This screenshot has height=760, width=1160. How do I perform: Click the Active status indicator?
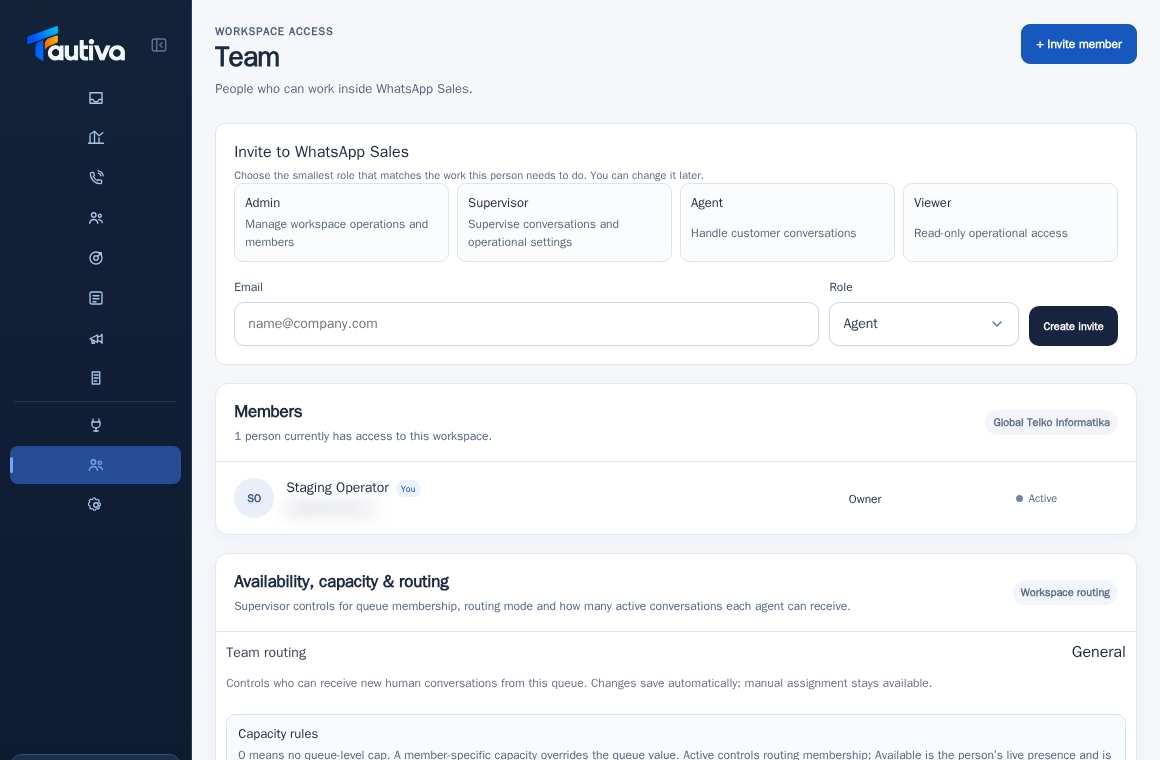coord(1036,499)
